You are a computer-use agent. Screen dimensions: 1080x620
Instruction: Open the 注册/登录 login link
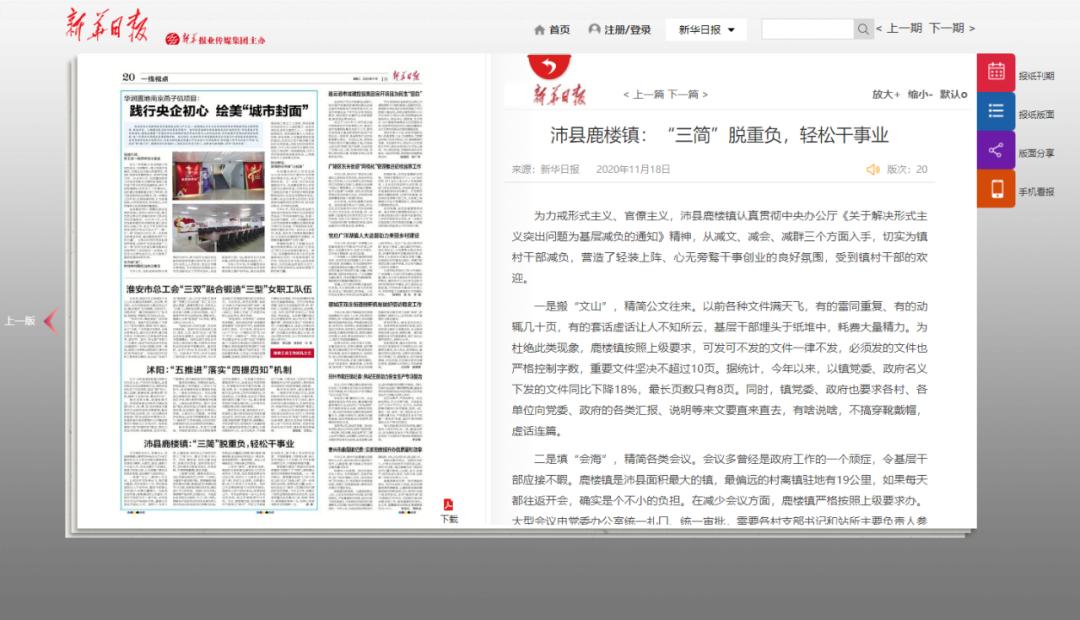coord(619,29)
